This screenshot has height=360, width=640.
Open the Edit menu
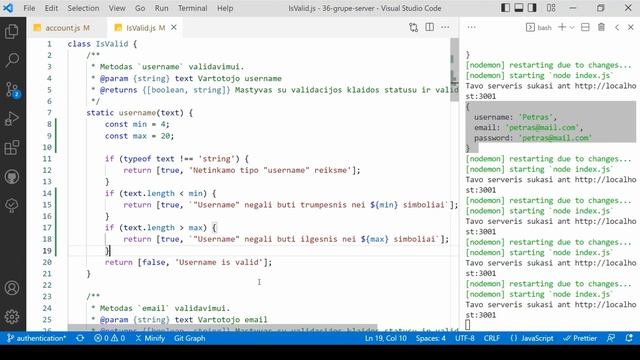pyautogui.click(x=51, y=8)
